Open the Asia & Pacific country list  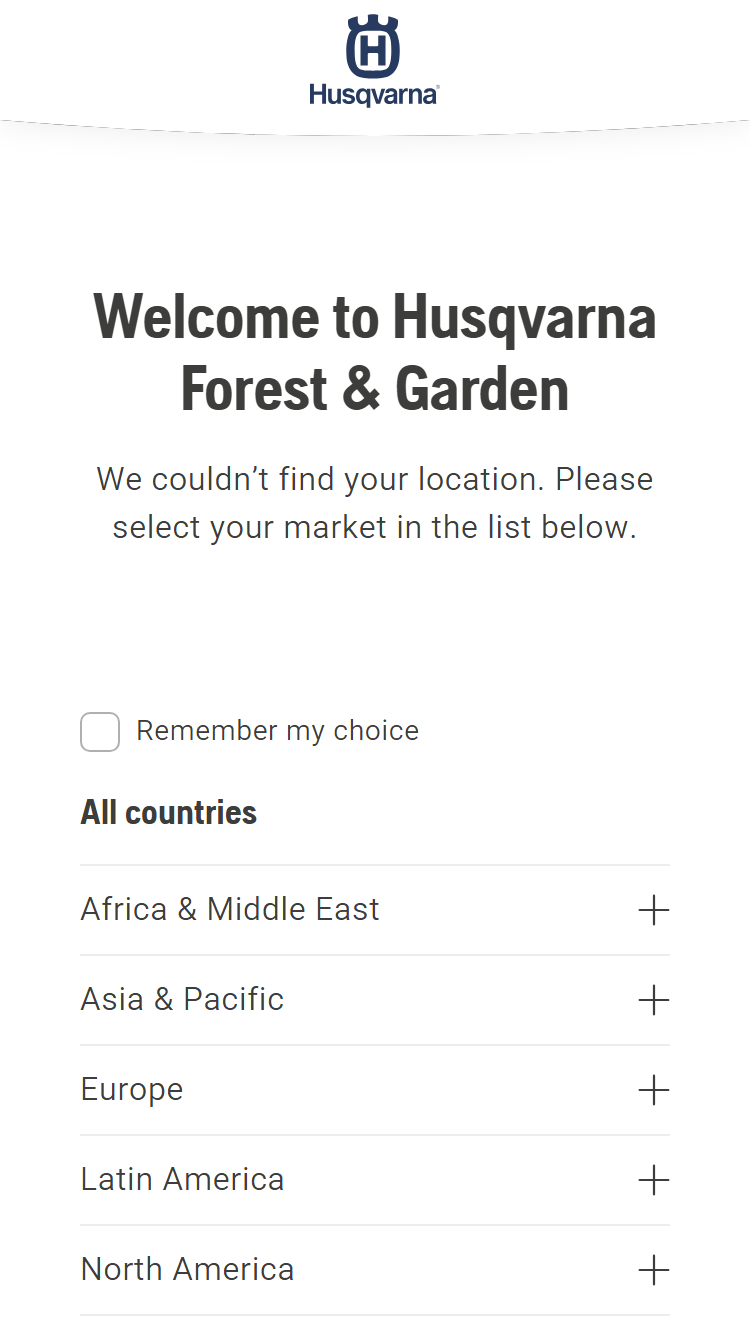click(375, 1000)
